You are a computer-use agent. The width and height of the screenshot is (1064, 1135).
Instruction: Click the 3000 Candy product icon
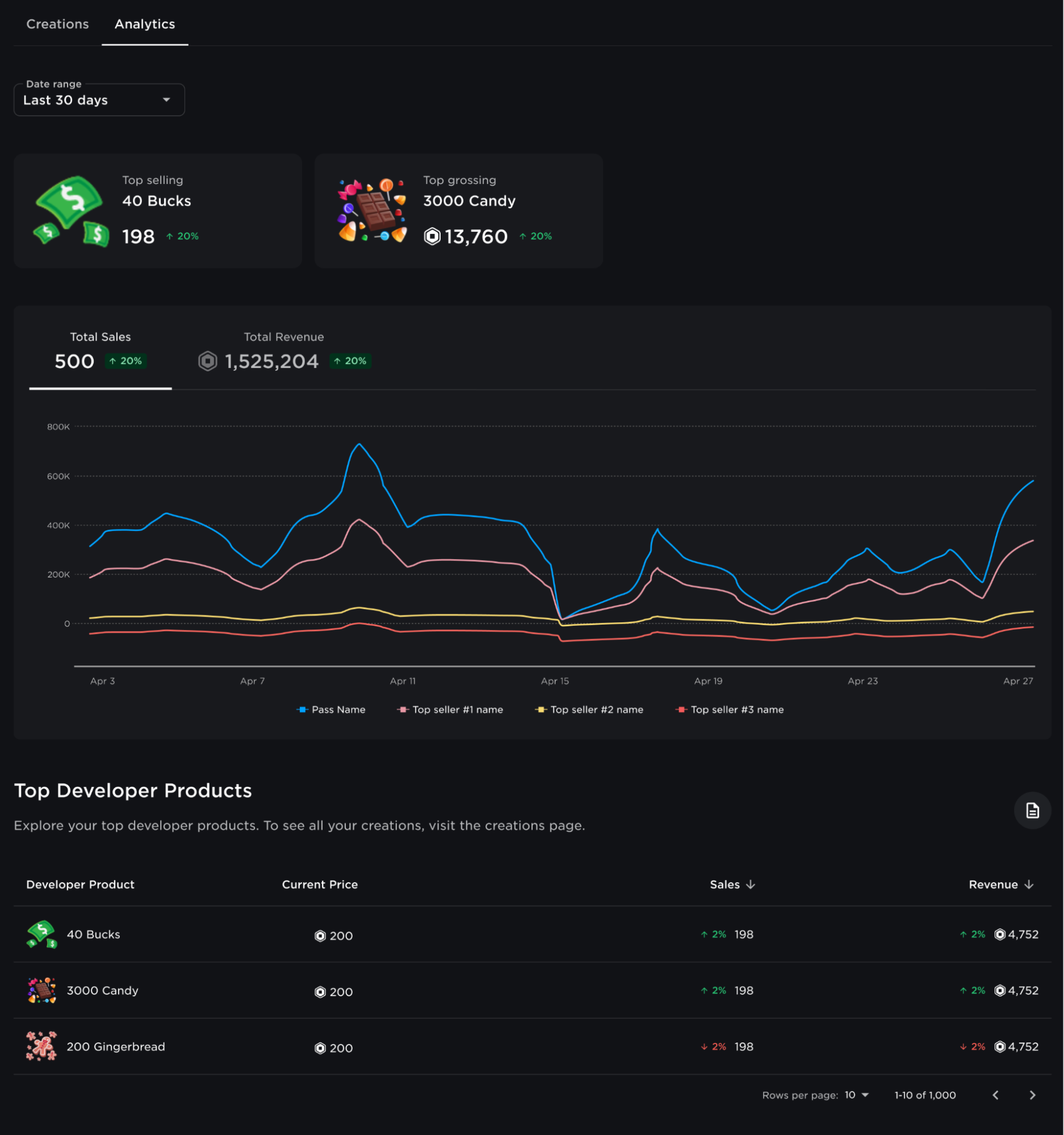[42, 990]
